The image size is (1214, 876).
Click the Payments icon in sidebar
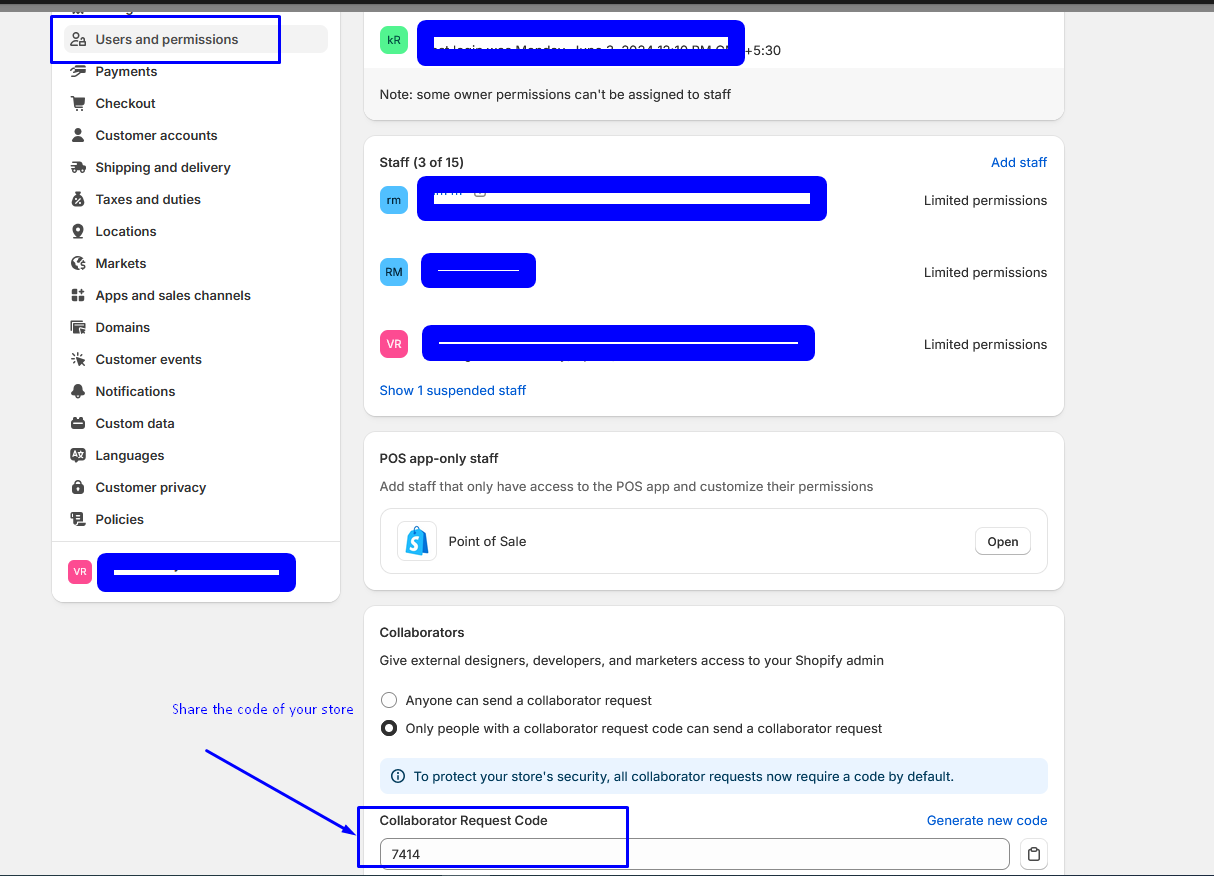[x=78, y=72]
